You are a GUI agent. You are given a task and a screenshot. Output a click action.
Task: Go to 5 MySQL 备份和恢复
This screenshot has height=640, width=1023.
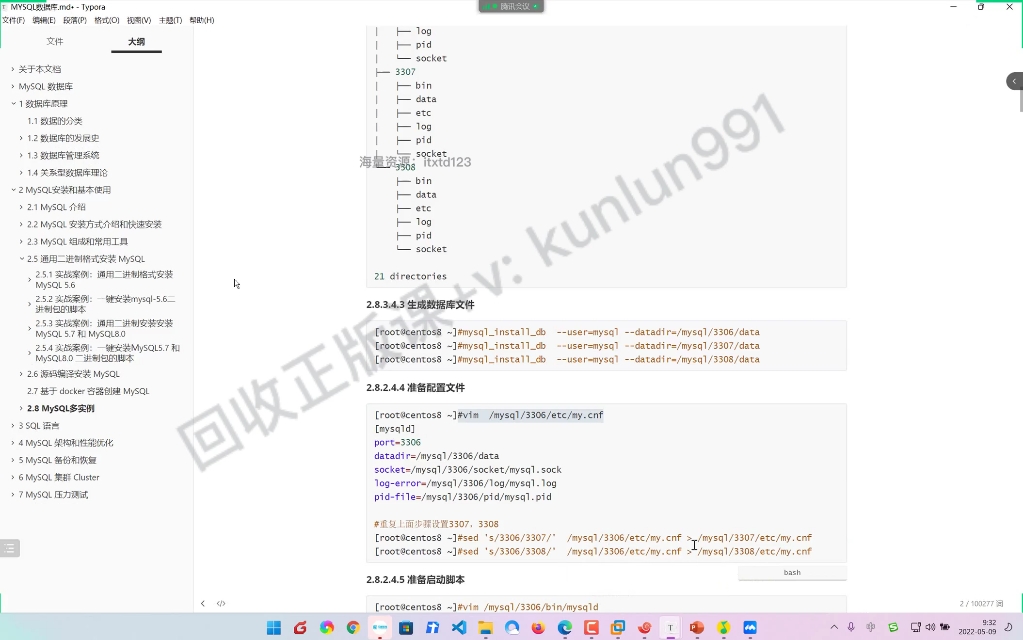tap(57, 460)
